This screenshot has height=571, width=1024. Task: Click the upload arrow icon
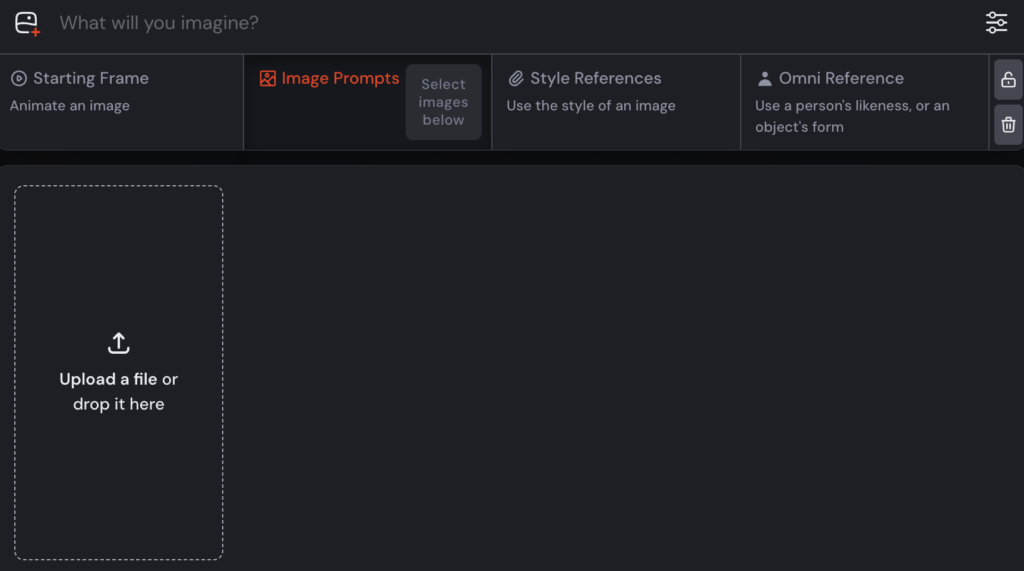119,343
